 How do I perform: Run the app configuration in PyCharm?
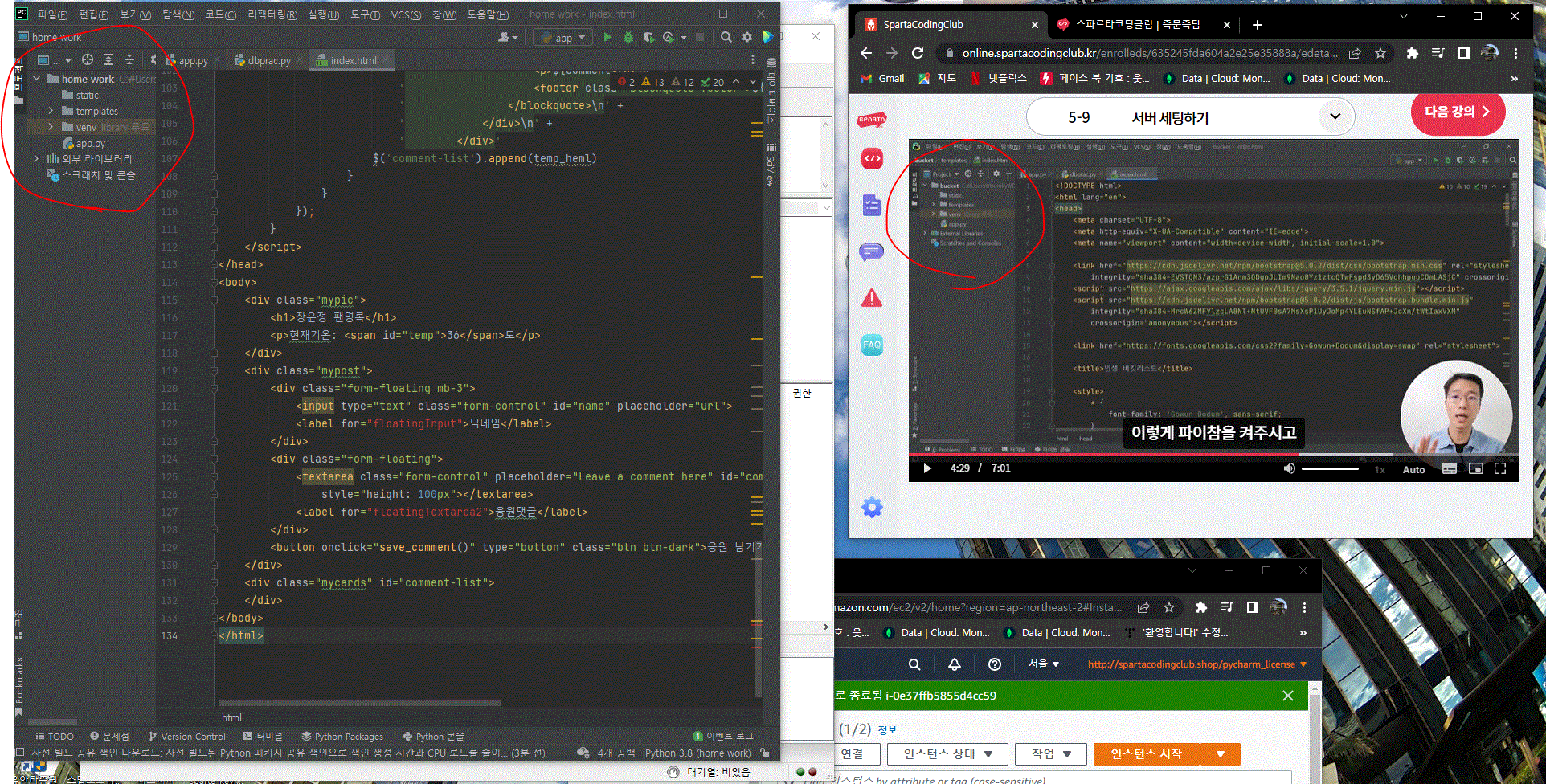pyautogui.click(x=607, y=37)
